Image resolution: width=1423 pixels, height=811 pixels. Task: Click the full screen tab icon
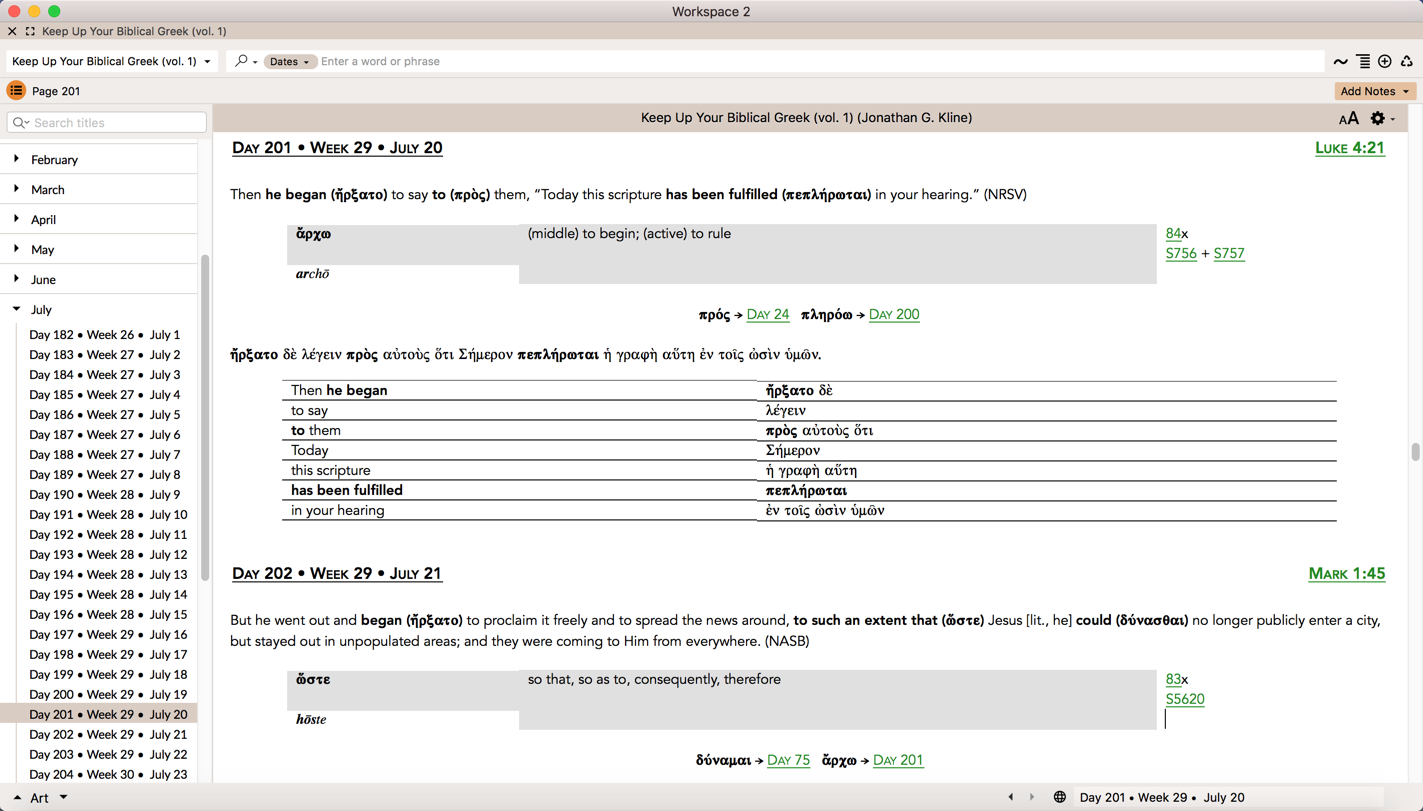coord(30,31)
